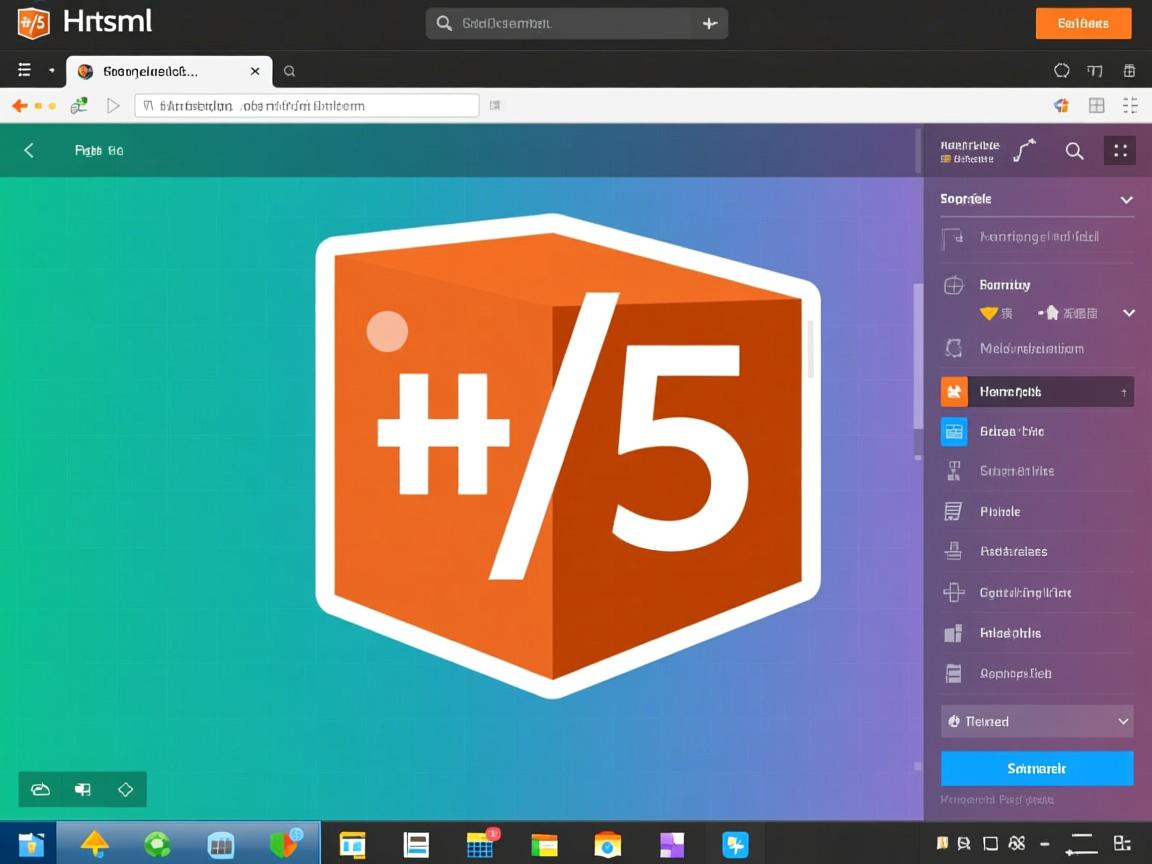The image size is (1152, 864).
Task: Open the magnifier search icon in sidebar header
Action: coord(1074,151)
